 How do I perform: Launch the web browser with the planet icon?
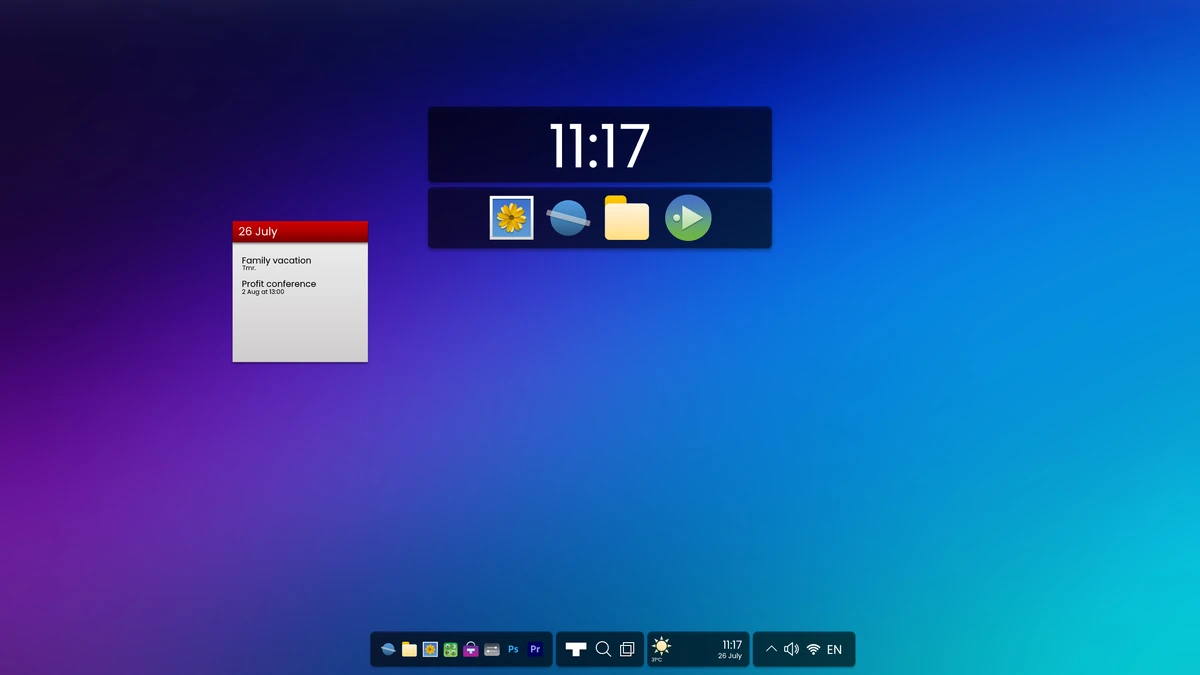coord(568,217)
